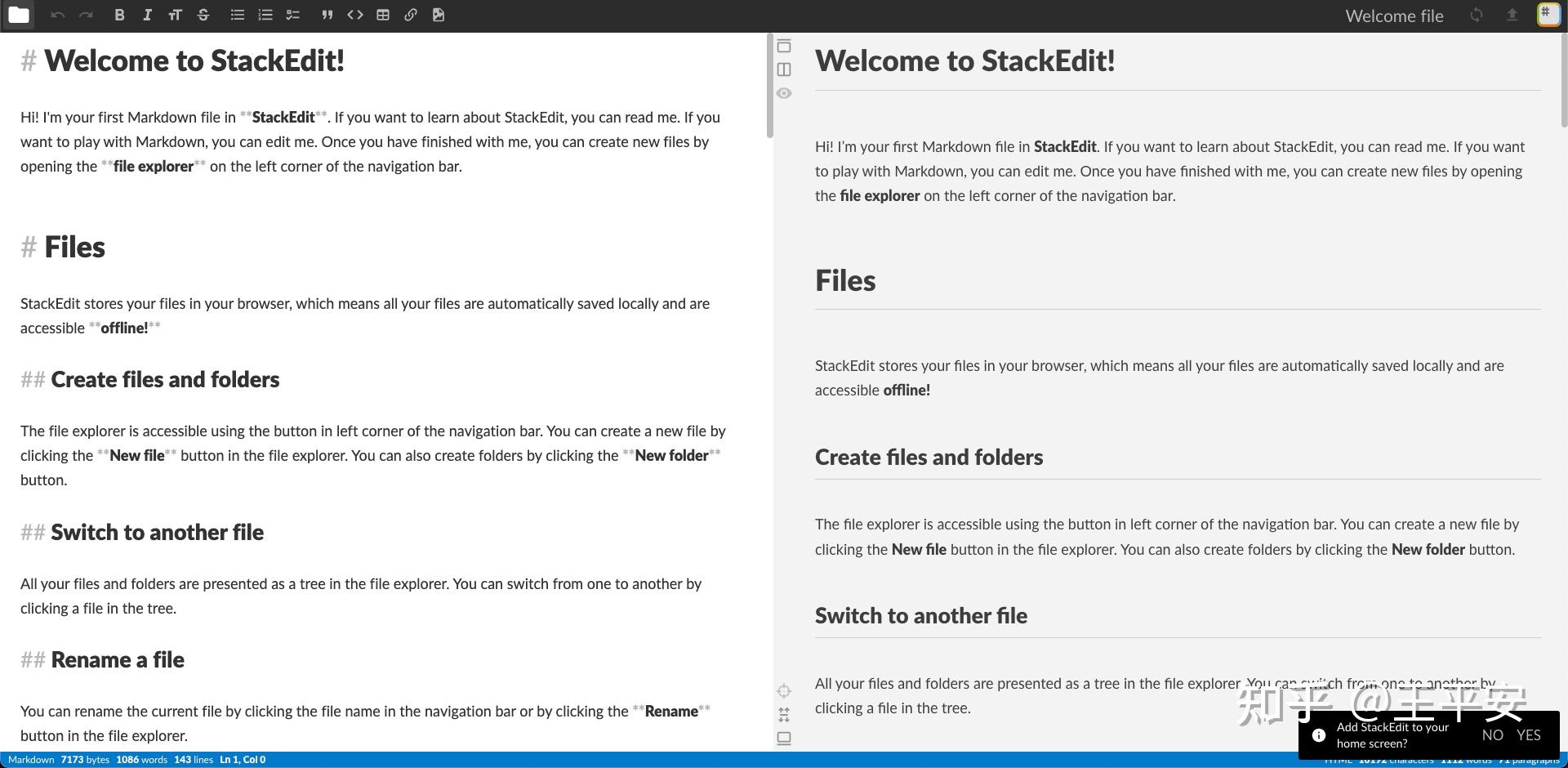Image resolution: width=1568 pixels, height=768 pixels.
Task: Toggle the status bar button
Action: 784,739
